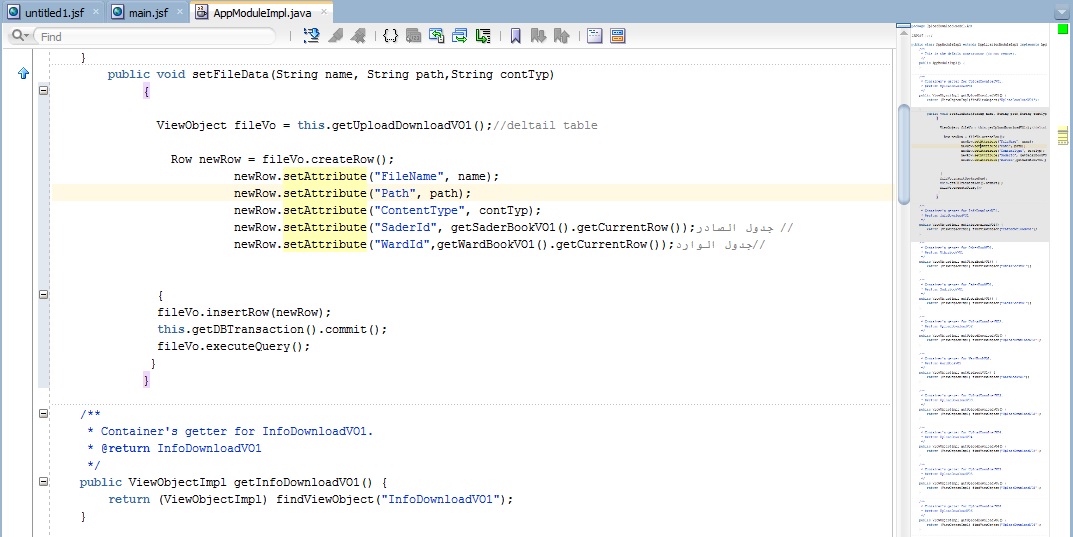The width and height of the screenshot is (1073, 537).
Task: Collapse the getInfoDownloadVO1 method
Action: (43, 482)
